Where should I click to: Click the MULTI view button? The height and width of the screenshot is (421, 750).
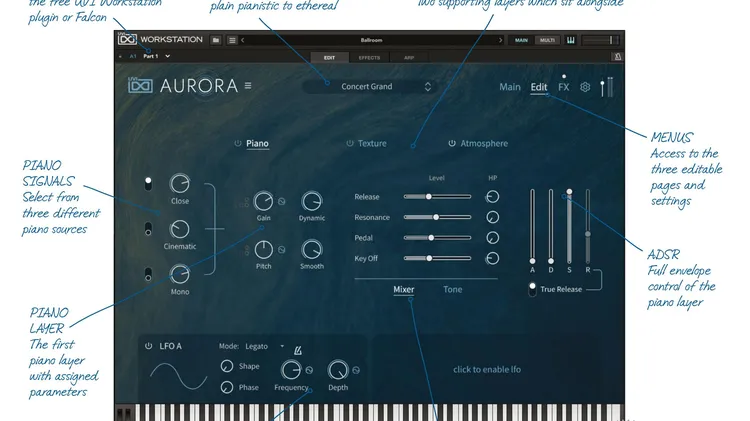[547, 40]
